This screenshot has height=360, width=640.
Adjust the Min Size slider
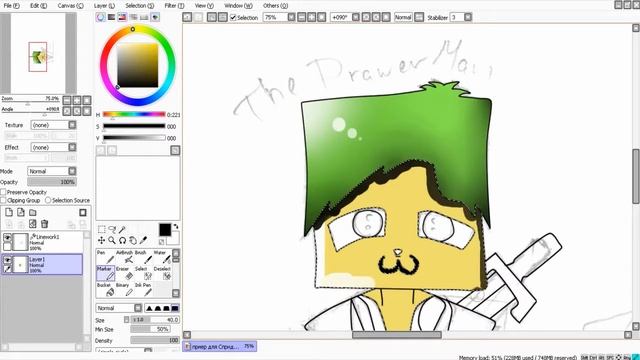(x=150, y=329)
